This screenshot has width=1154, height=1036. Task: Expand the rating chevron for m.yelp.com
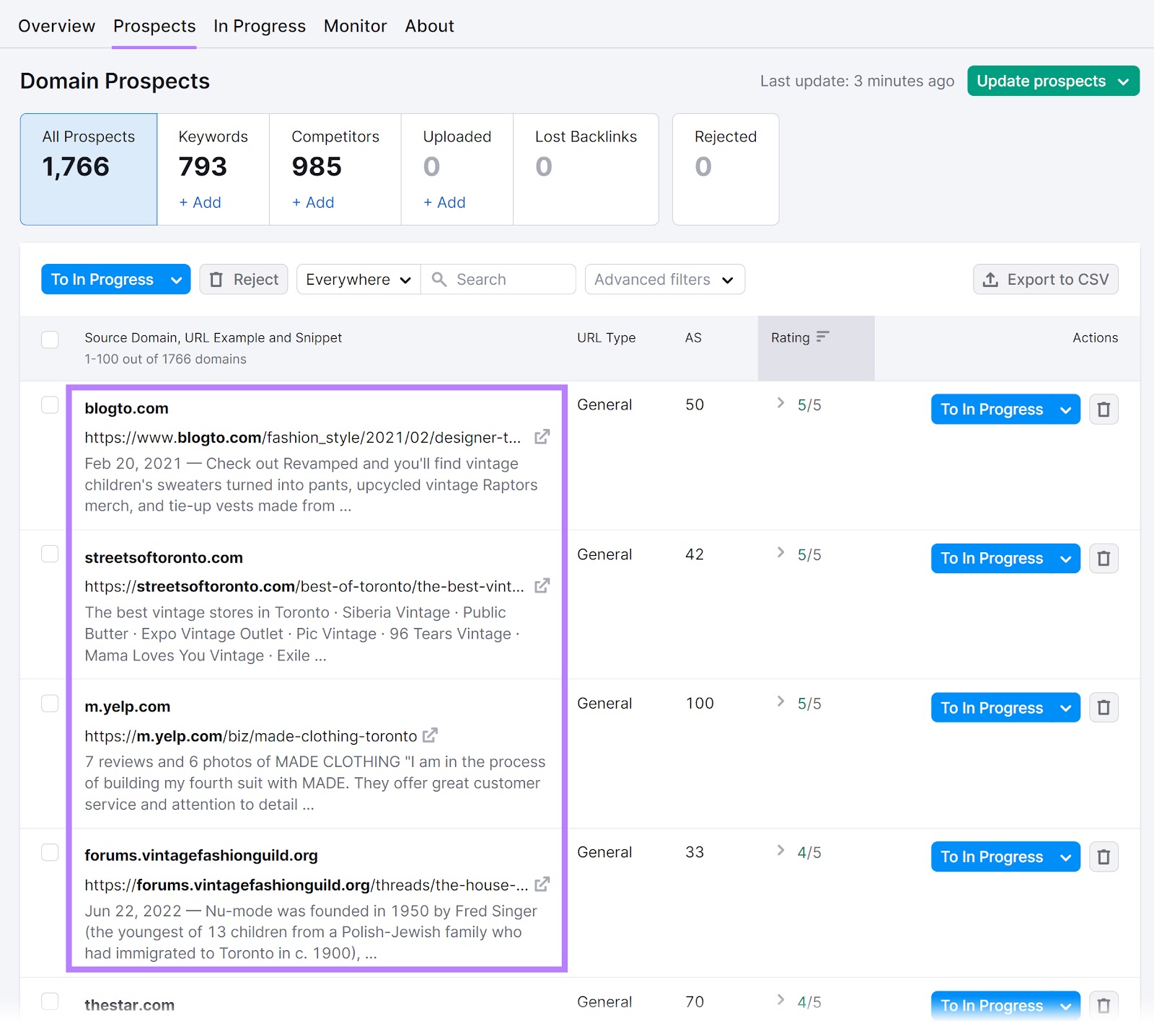(x=780, y=703)
